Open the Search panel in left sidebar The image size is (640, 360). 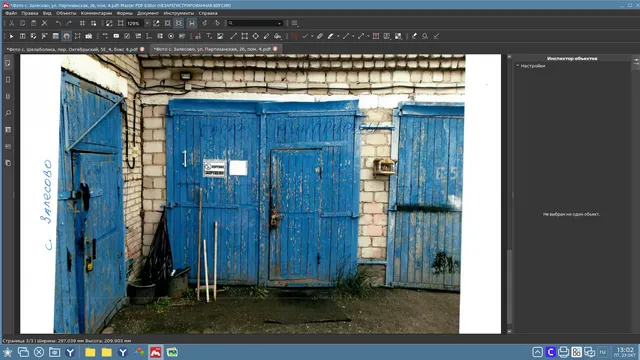pyautogui.click(x=8, y=113)
